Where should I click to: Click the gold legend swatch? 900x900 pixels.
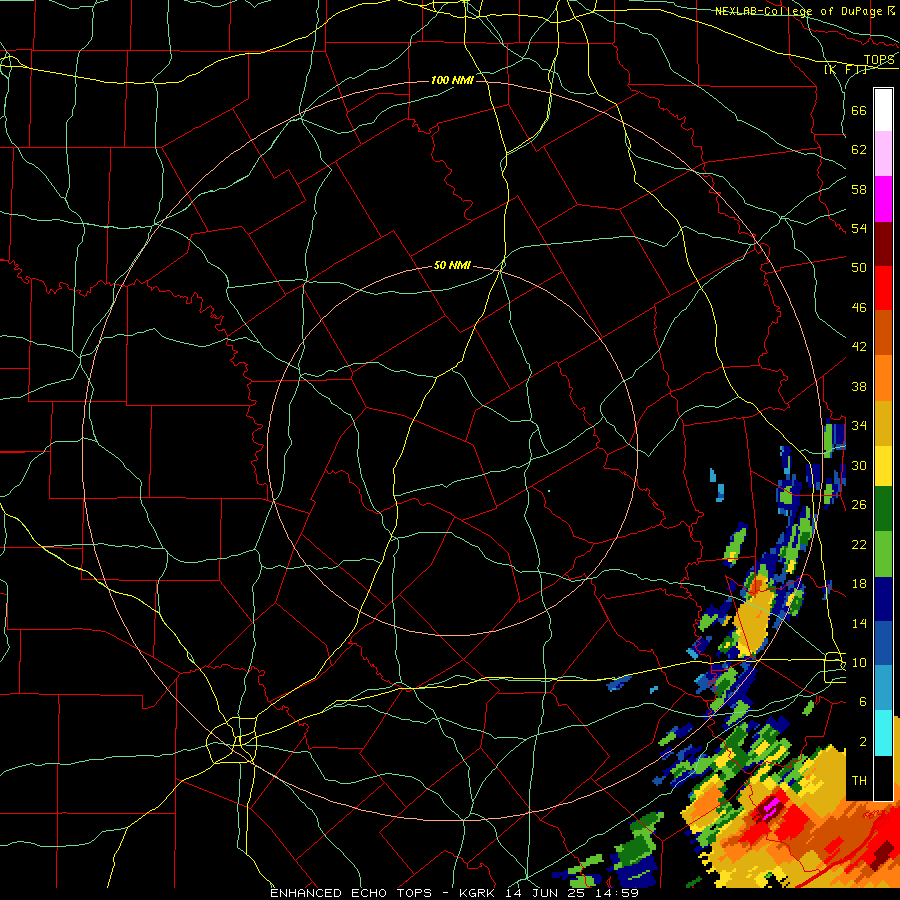(883, 422)
